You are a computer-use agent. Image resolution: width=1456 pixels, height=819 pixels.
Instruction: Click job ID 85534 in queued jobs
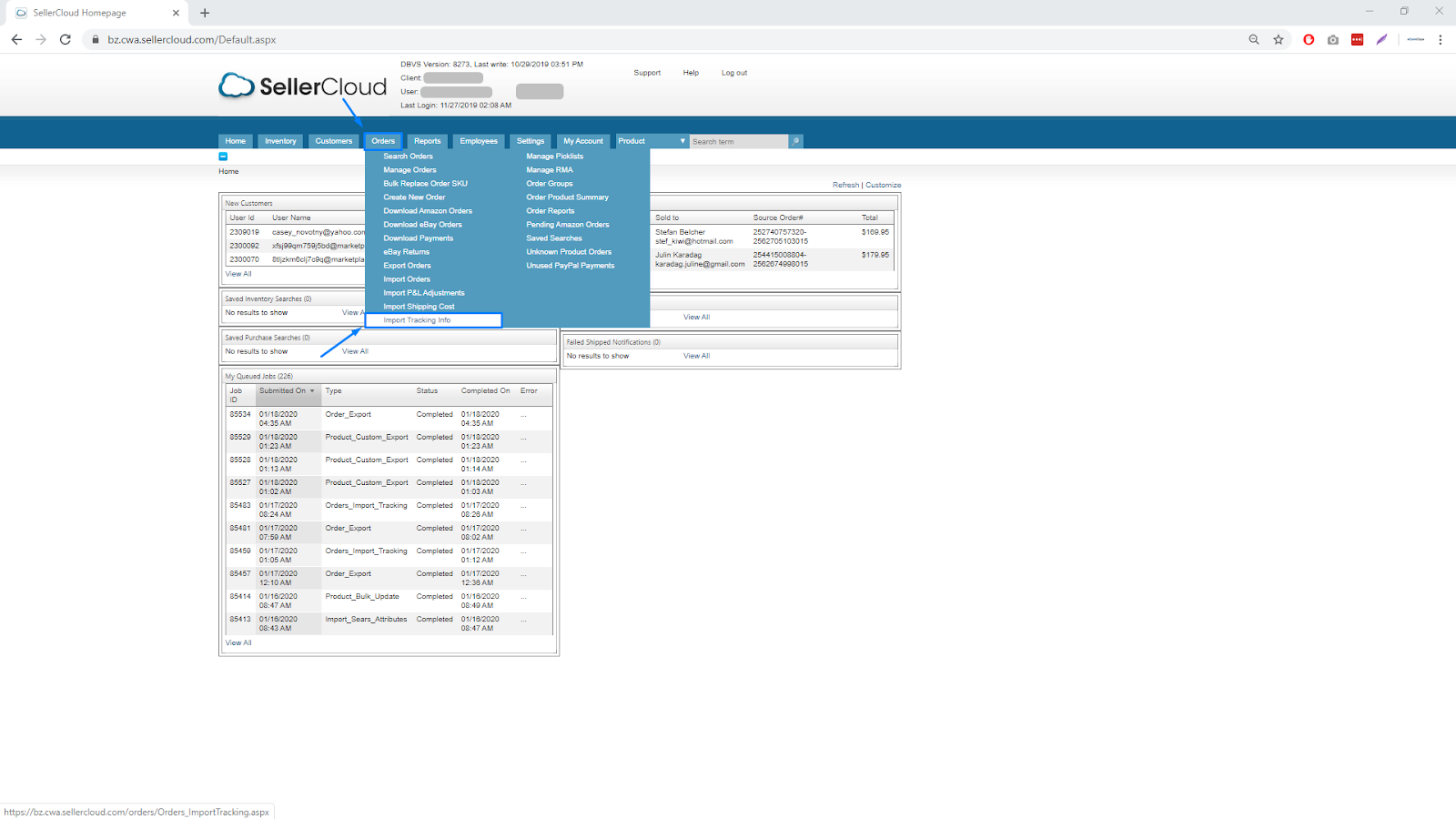point(240,414)
